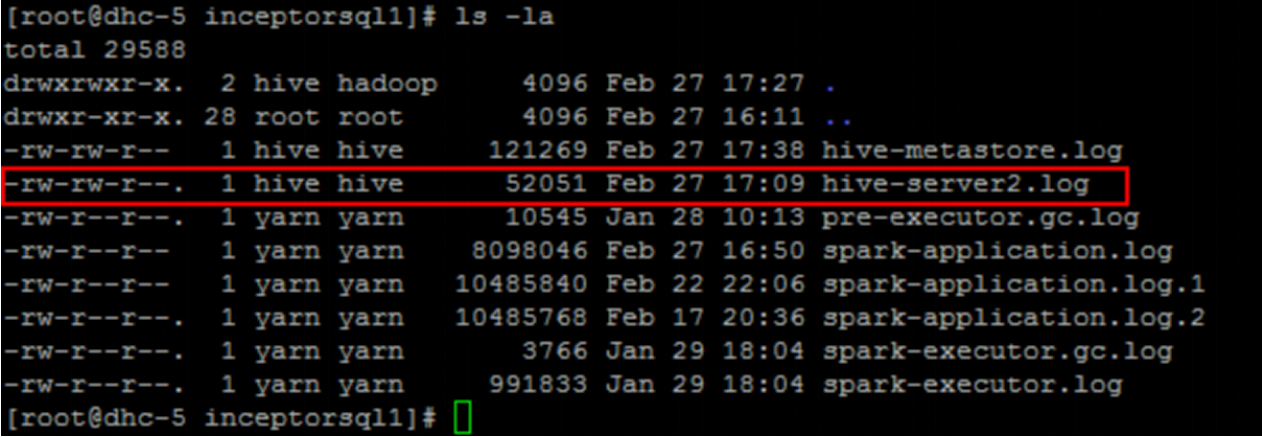Click the spark-application.log.1 filename
This screenshot has width=1262, height=437.
(x=1013, y=285)
